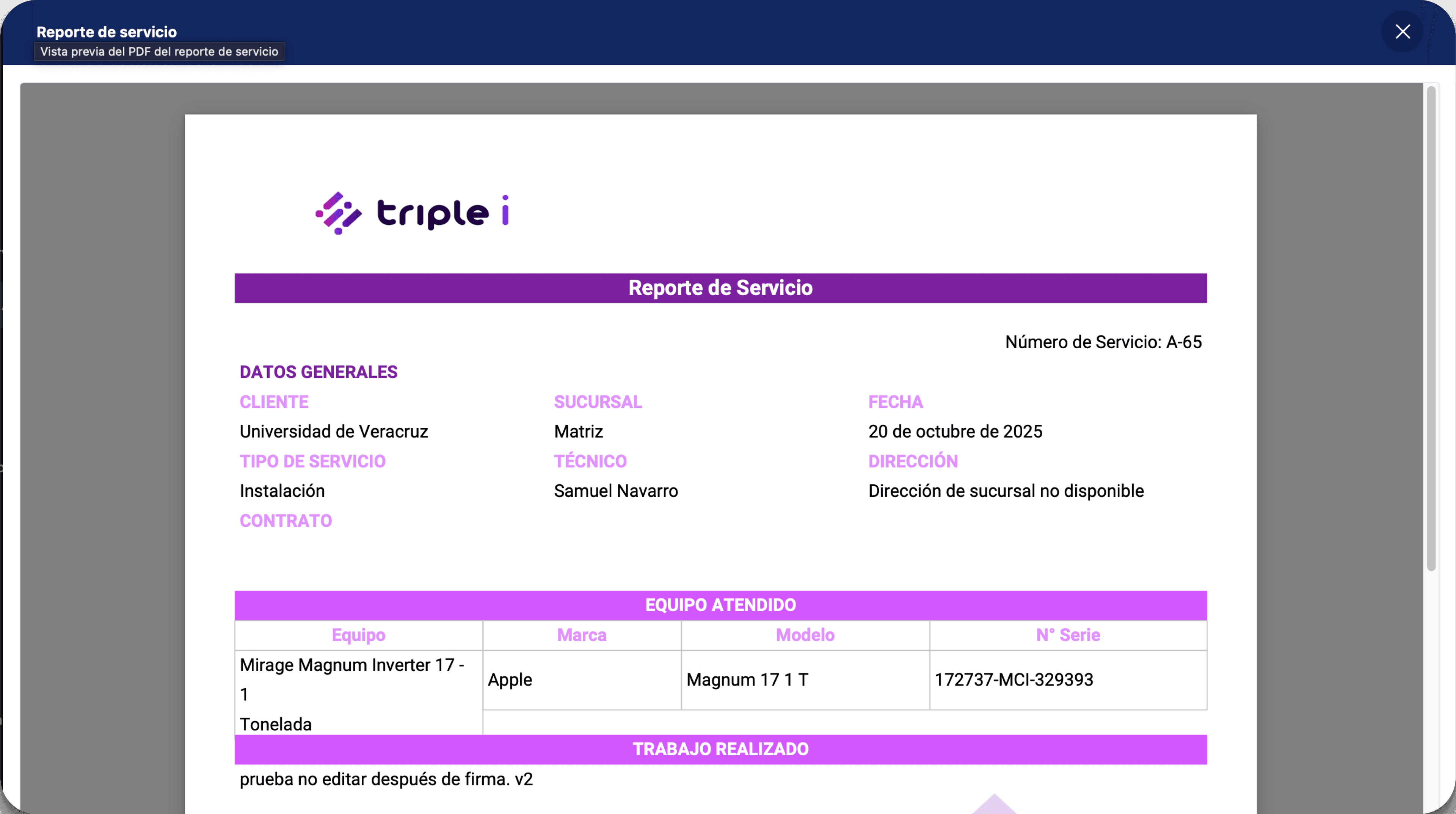Click the serial number 172737-MCI-329393
The width and height of the screenshot is (1456, 814).
coord(1014,680)
